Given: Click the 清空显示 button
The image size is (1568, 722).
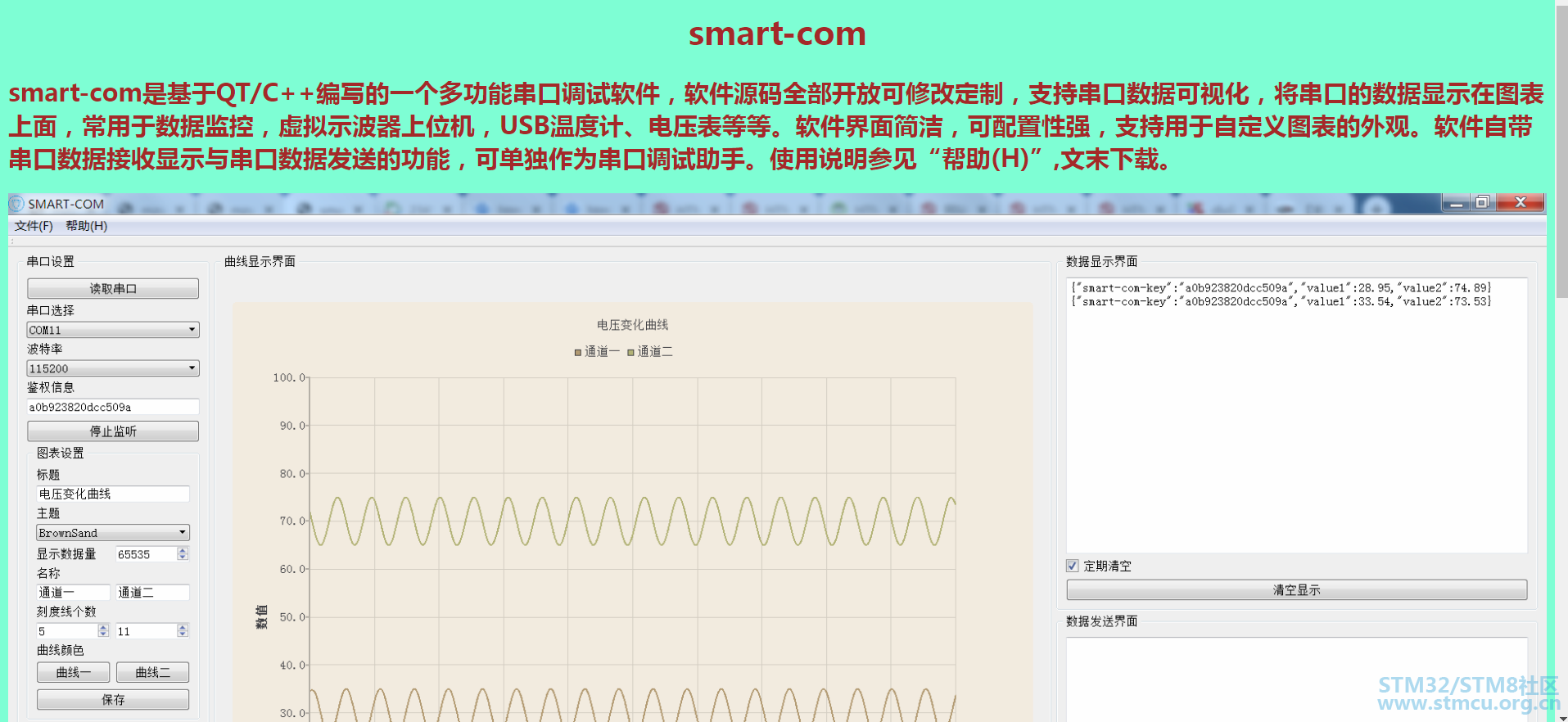Looking at the screenshot, I should tap(1297, 590).
